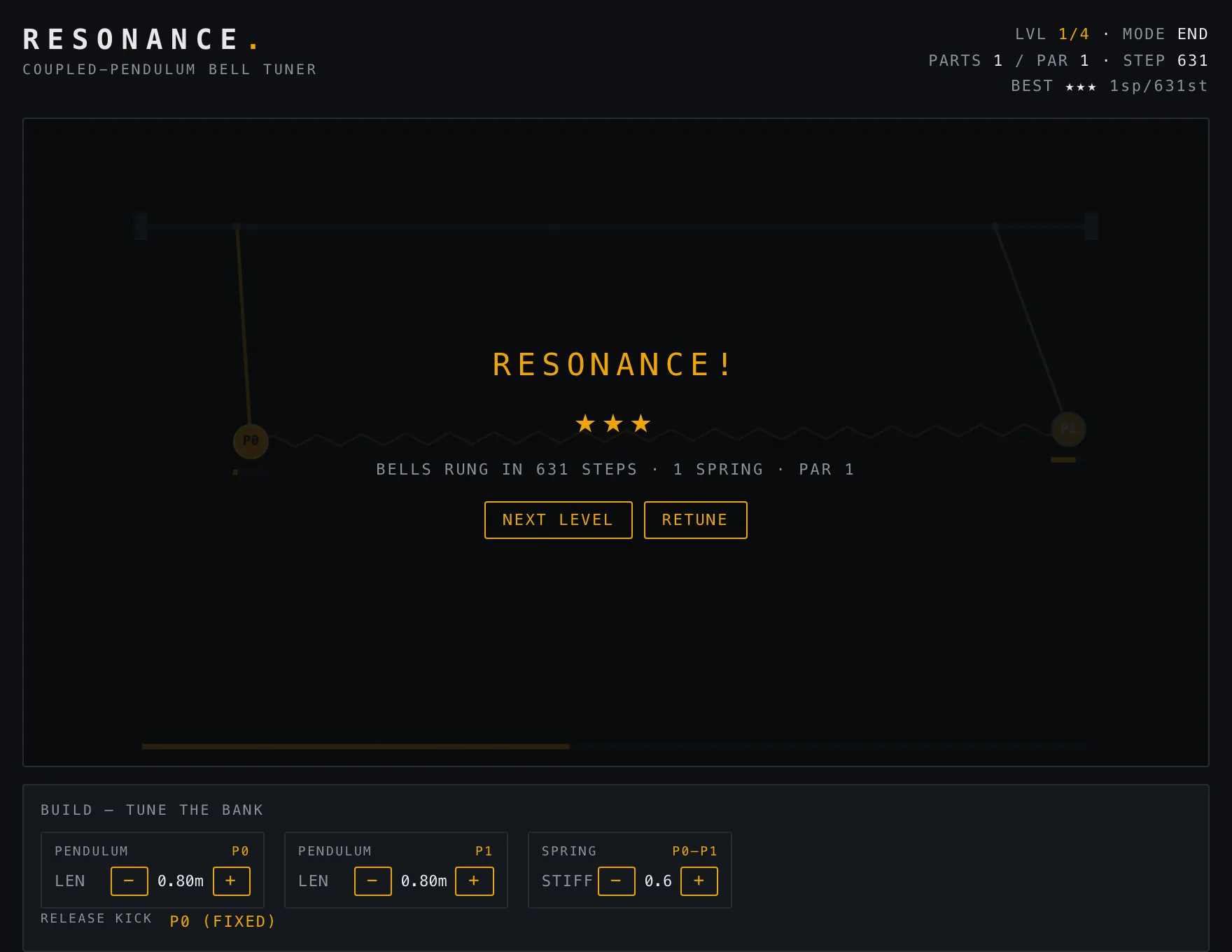Click the P1 length value 0.80m
The image size is (1232, 952).
423,881
